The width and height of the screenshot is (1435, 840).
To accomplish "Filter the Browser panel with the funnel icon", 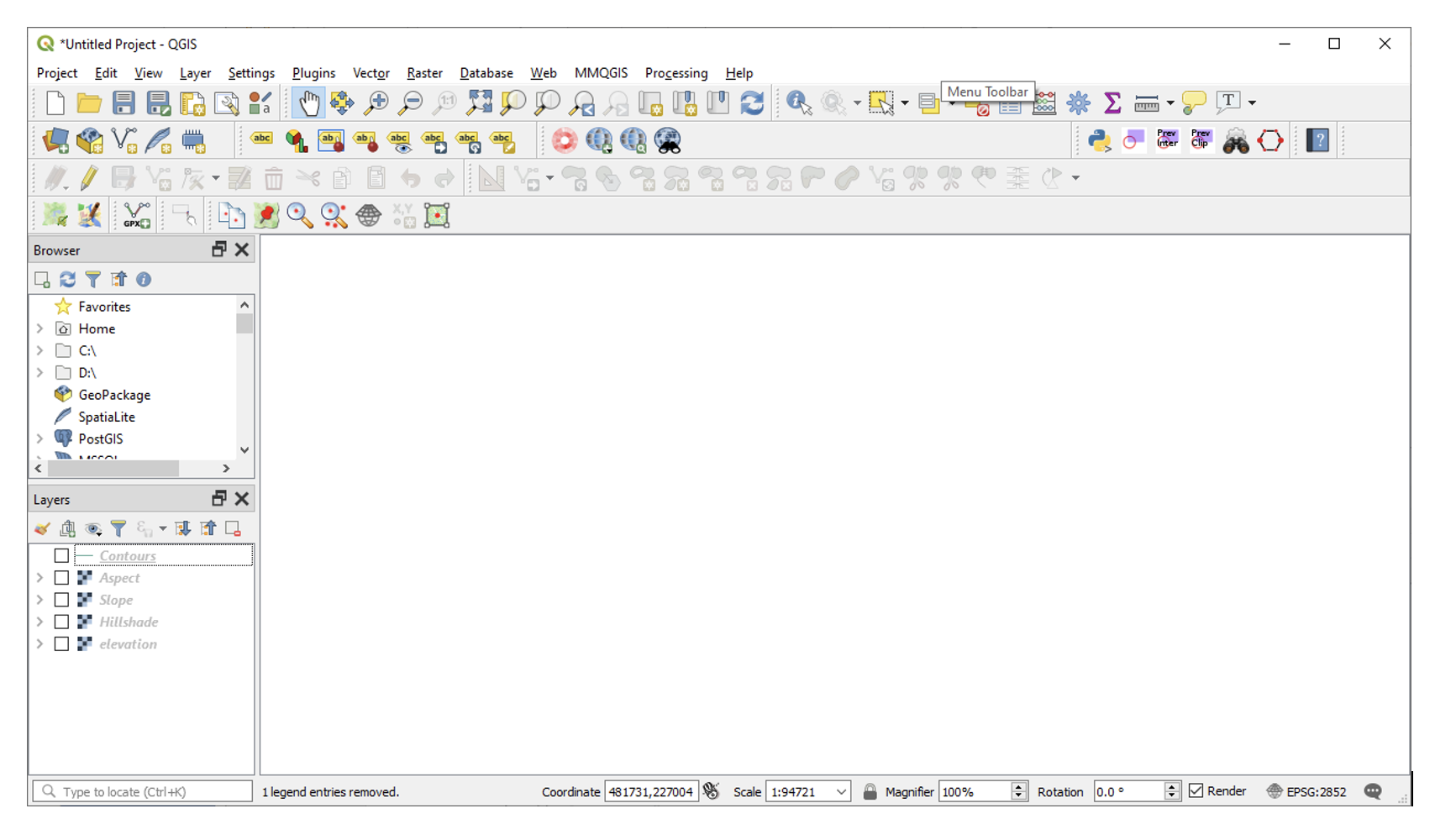I will click(x=92, y=279).
